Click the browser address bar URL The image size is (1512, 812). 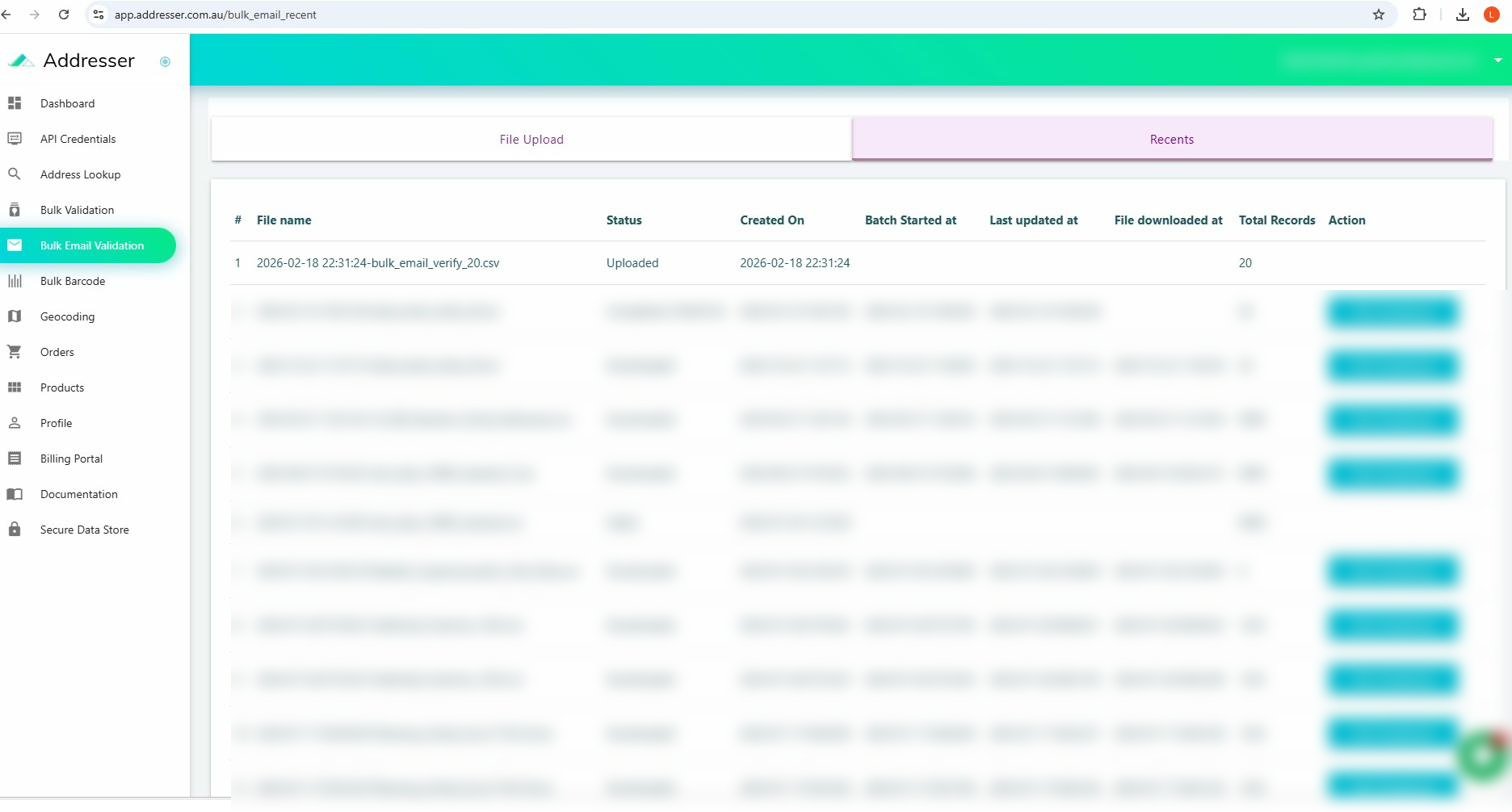215,15
